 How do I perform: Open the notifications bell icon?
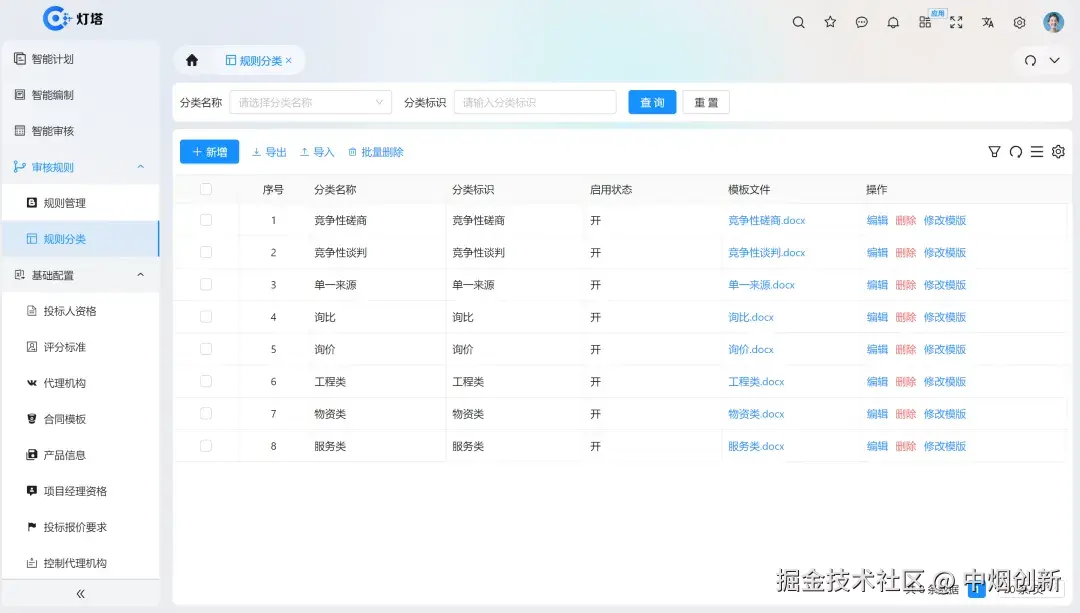[x=893, y=22]
